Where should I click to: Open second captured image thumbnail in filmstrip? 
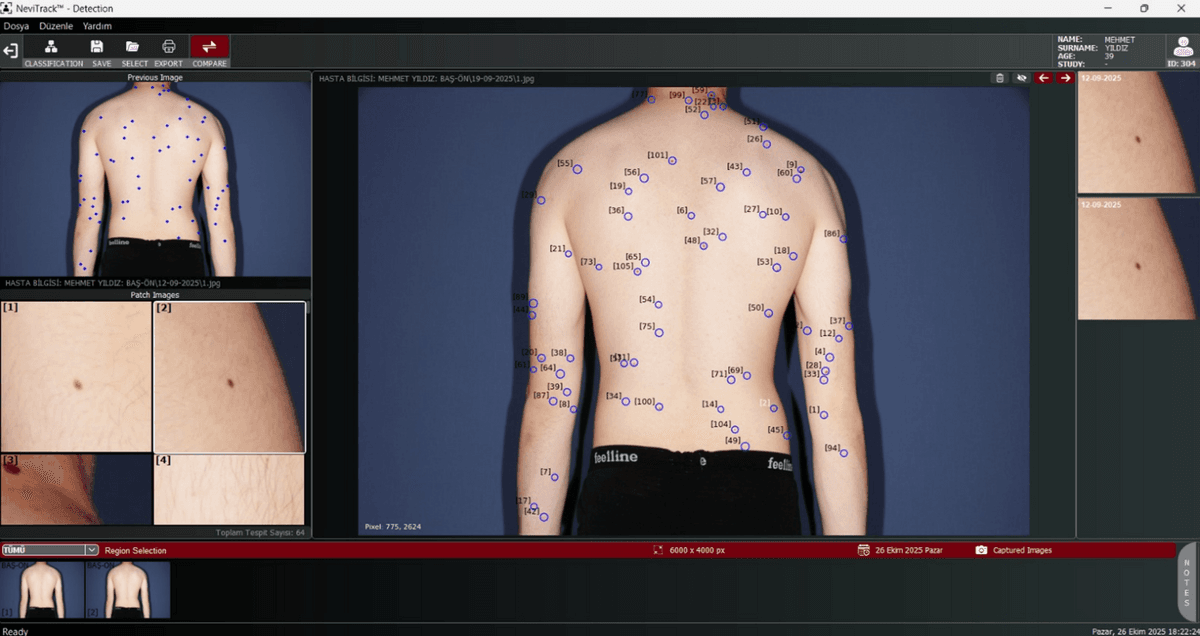tap(127, 590)
